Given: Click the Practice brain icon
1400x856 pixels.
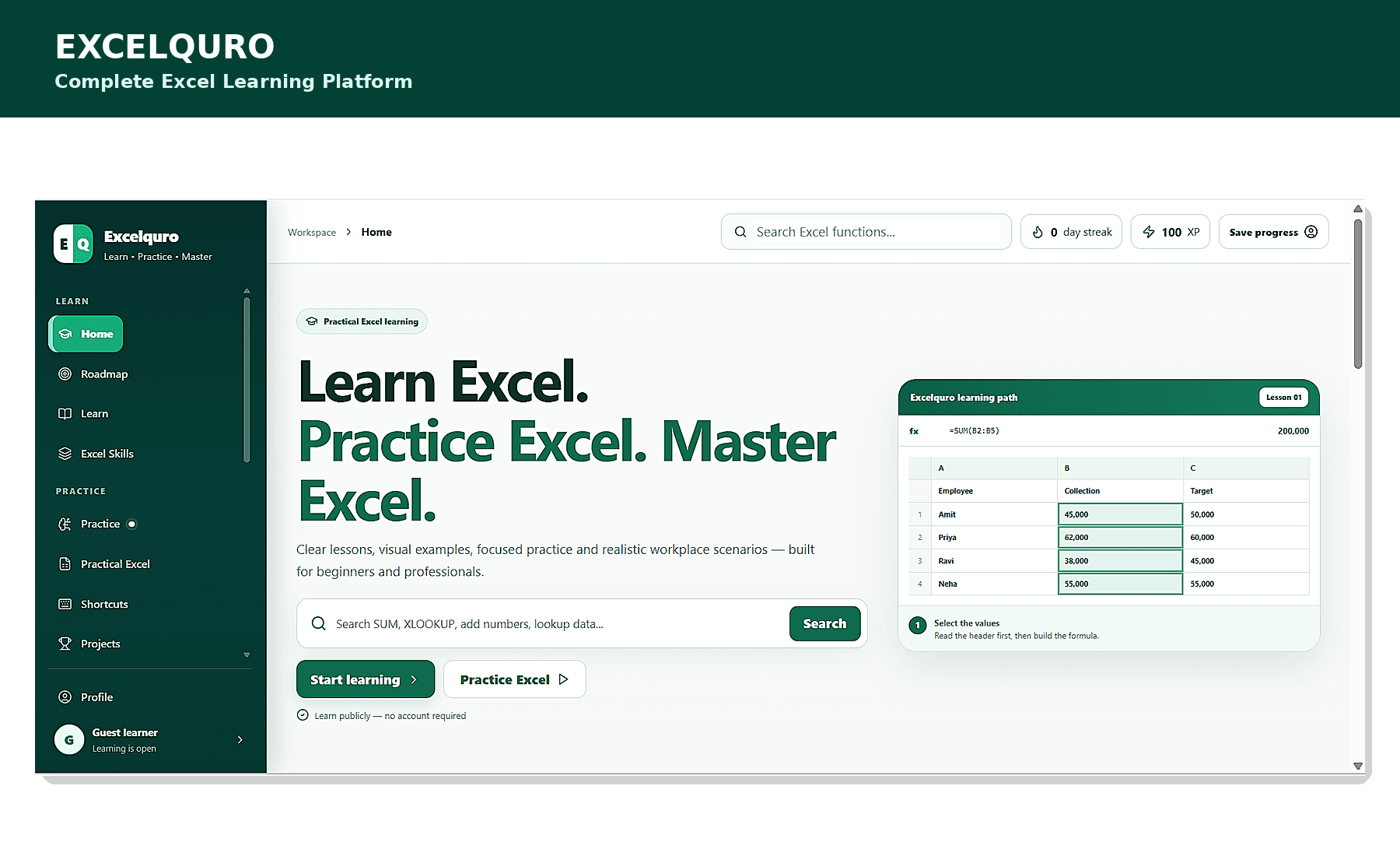Looking at the screenshot, I should pyautogui.click(x=65, y=524).
